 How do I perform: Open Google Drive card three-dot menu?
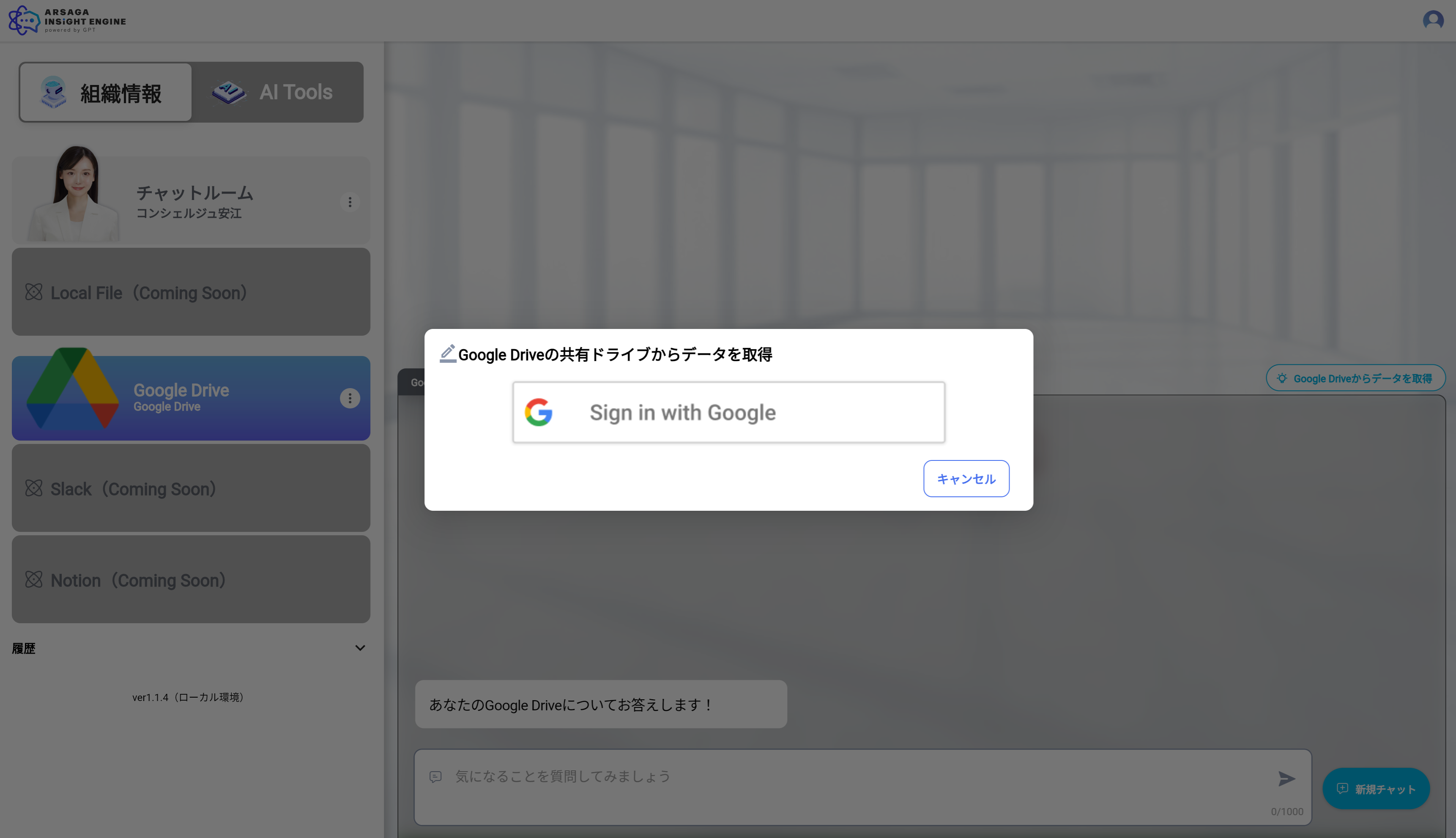click(x=349, y=398)
